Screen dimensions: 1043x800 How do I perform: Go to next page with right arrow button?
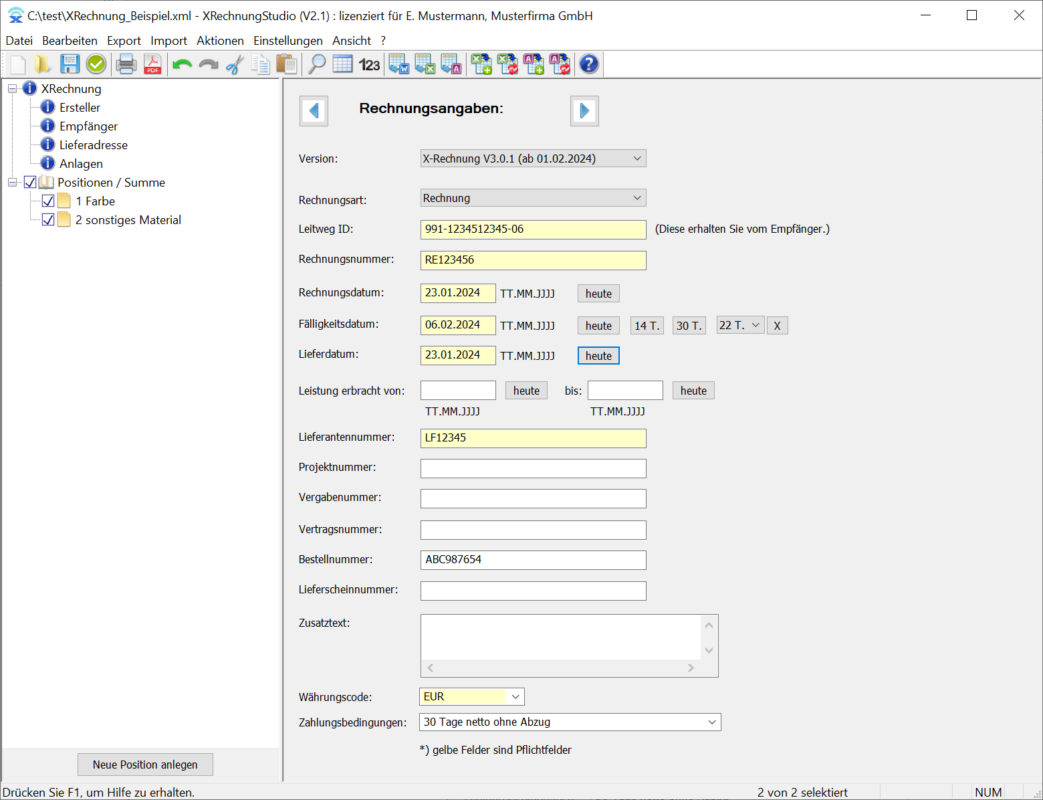pyautogui.click(x=584, y=110)
